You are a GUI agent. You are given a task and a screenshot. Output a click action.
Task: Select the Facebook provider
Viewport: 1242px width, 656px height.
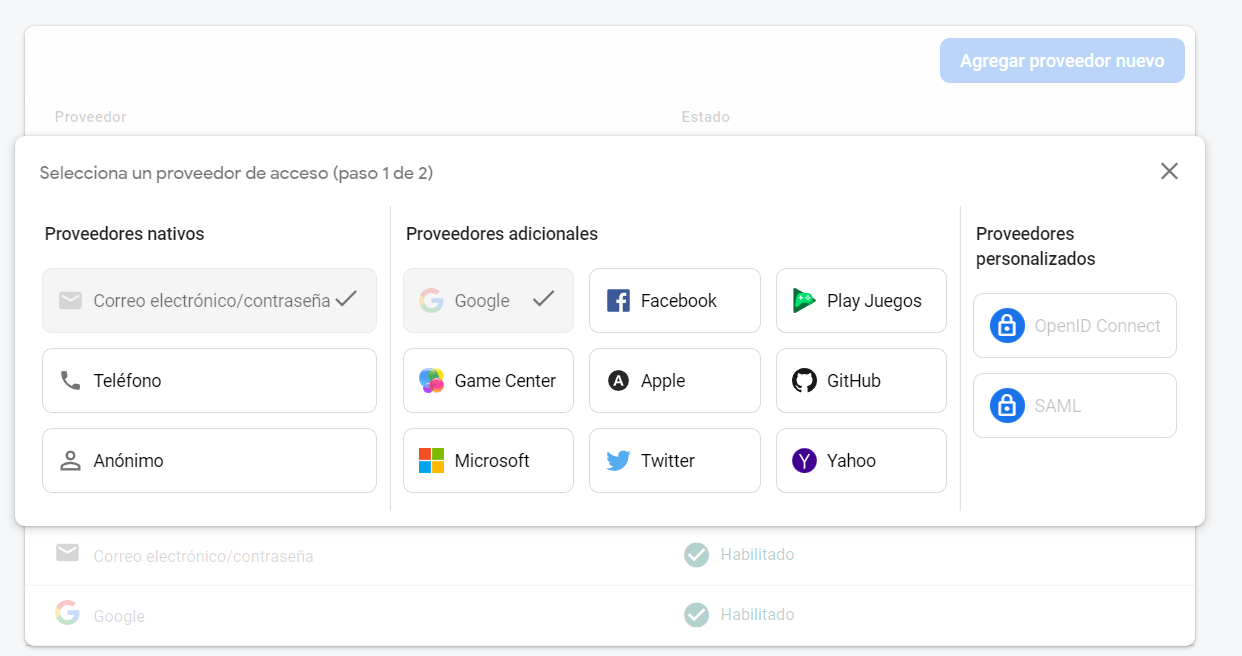[675, 300]
